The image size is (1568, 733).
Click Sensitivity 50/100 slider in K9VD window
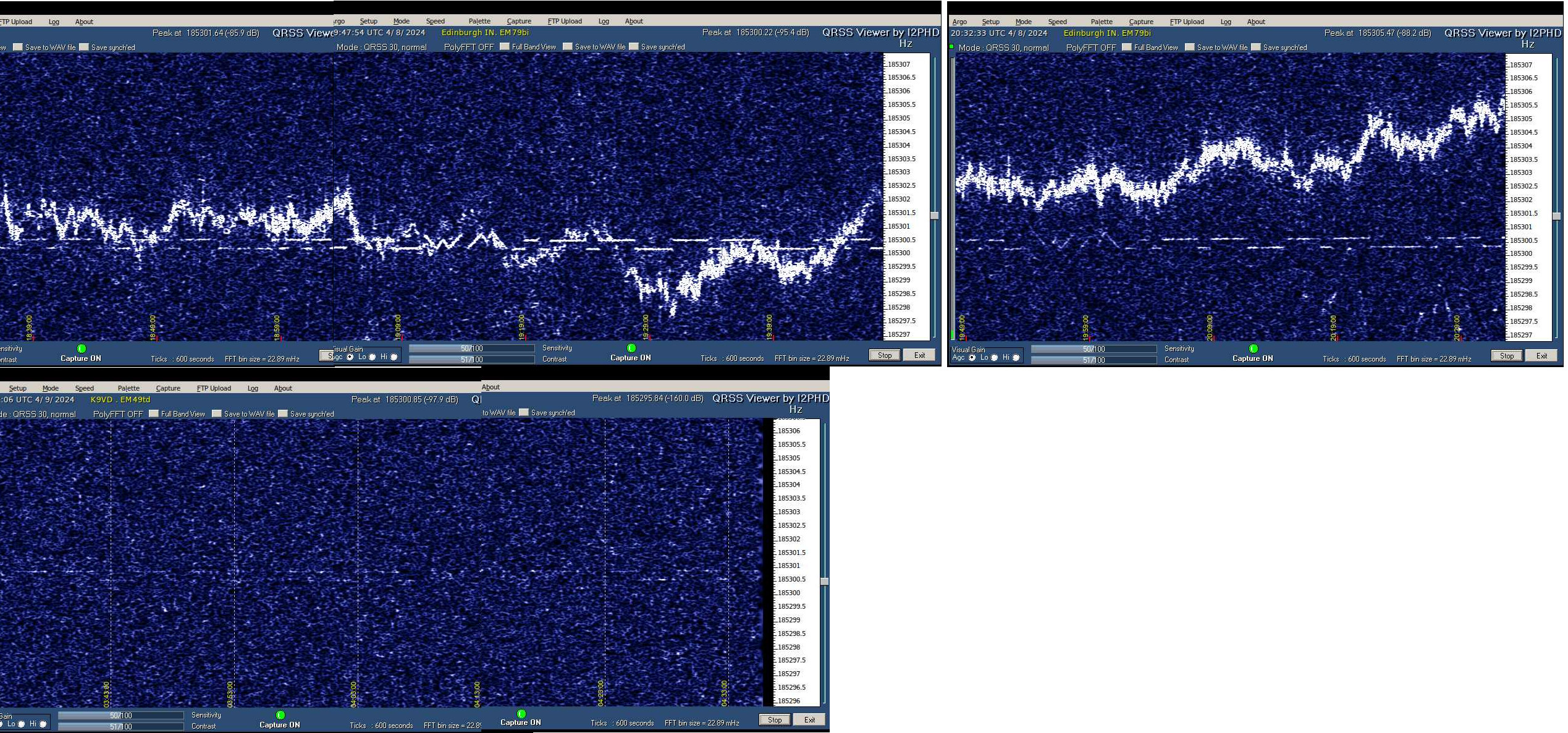click(120, 715)
